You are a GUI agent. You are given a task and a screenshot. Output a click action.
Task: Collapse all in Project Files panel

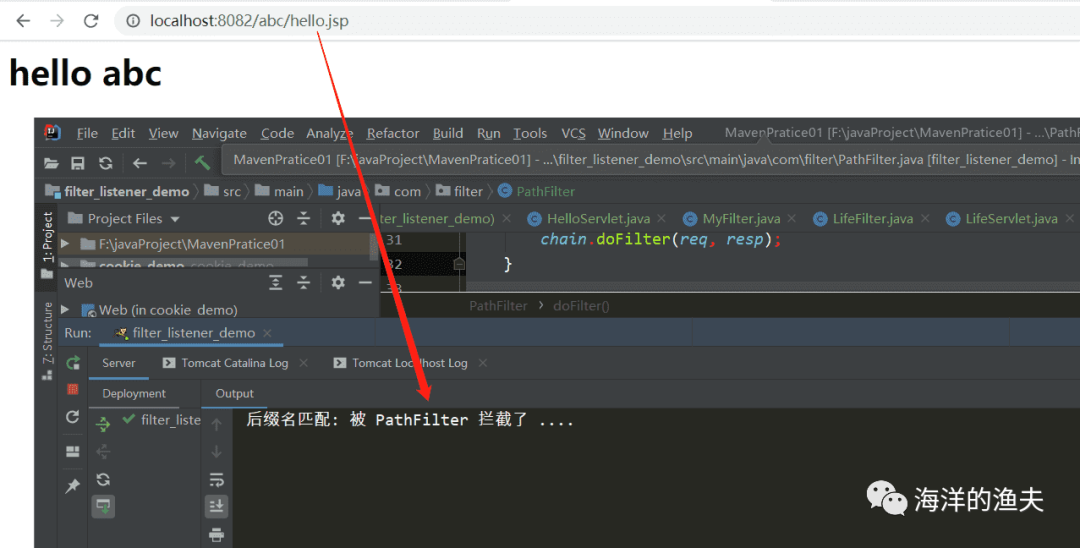click(x=304, y=219)
